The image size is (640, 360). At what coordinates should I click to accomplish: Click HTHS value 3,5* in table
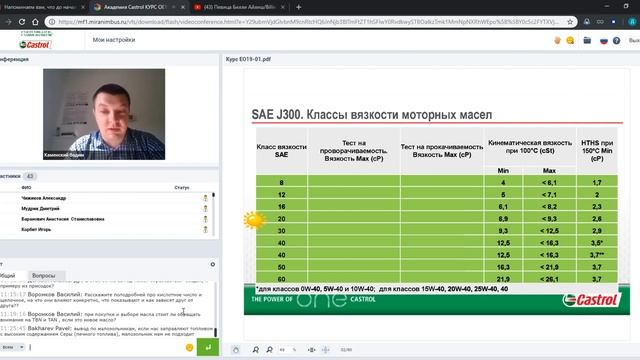click(597, 243)
